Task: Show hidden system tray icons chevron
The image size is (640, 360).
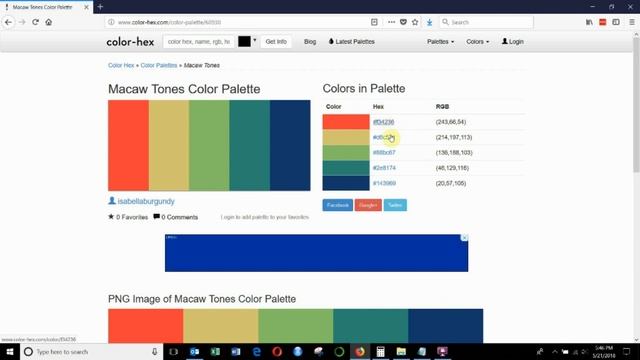Action: coord(555,351)
